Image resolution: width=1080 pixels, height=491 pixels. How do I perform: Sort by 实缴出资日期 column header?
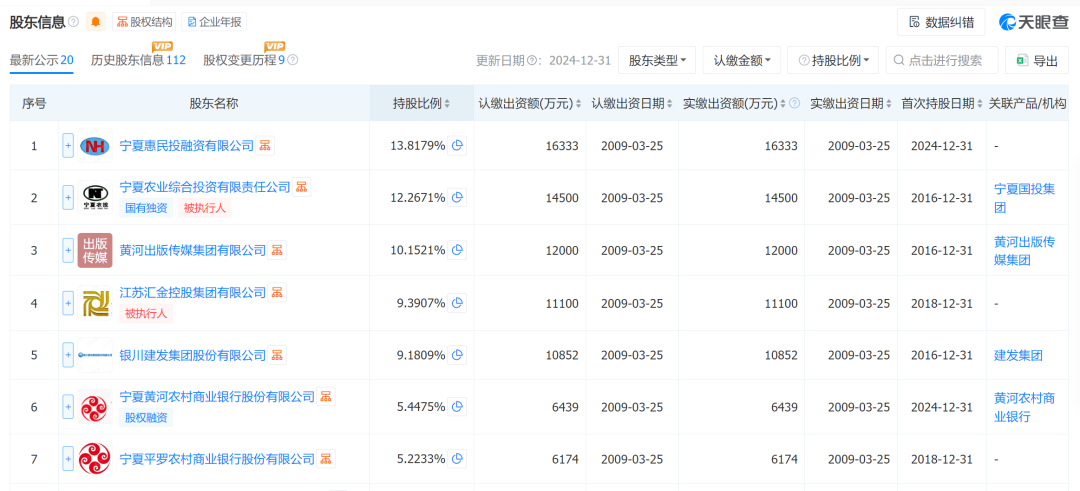(851, 103)
